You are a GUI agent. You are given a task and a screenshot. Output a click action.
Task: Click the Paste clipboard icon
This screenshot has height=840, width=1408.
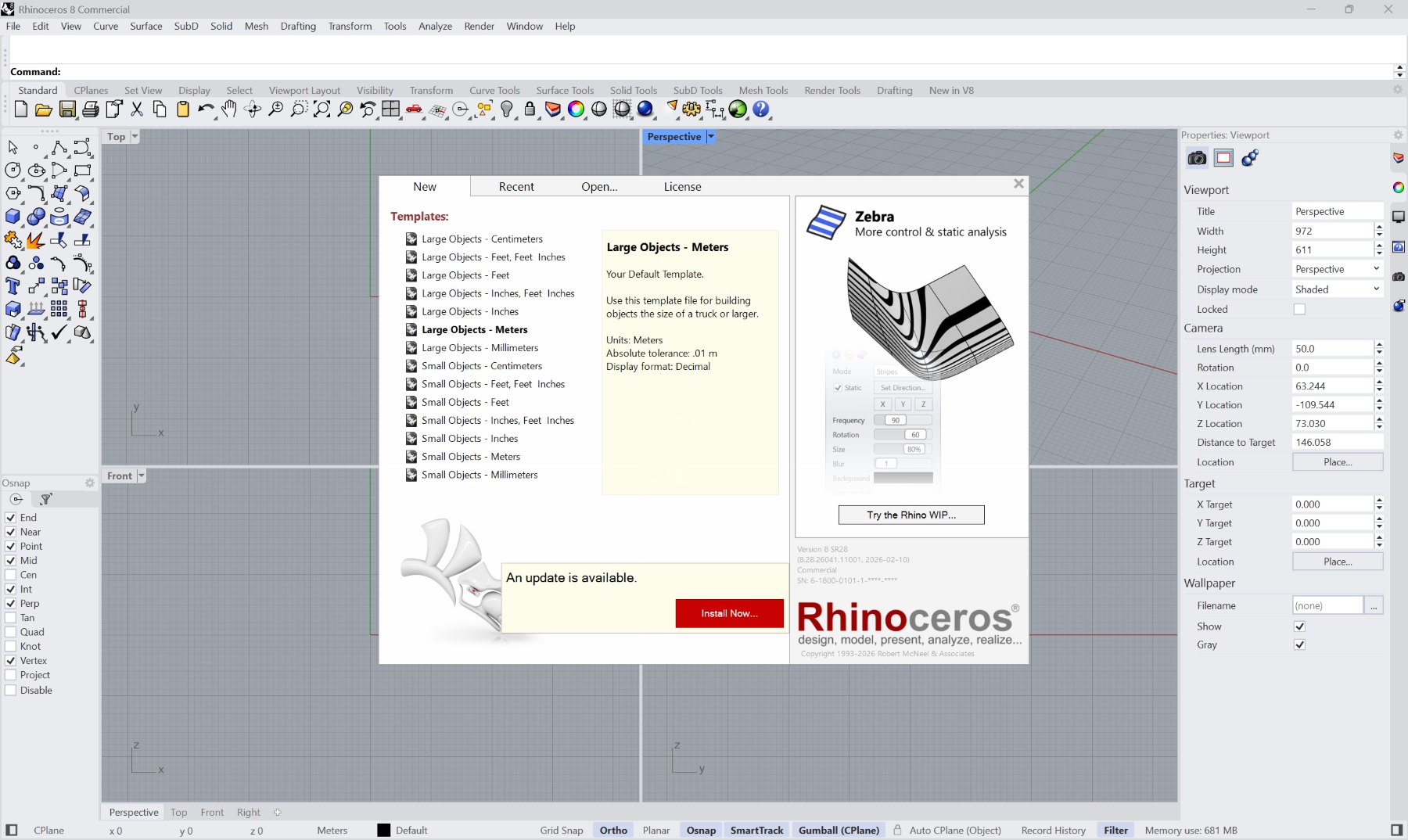click(183, 109)
